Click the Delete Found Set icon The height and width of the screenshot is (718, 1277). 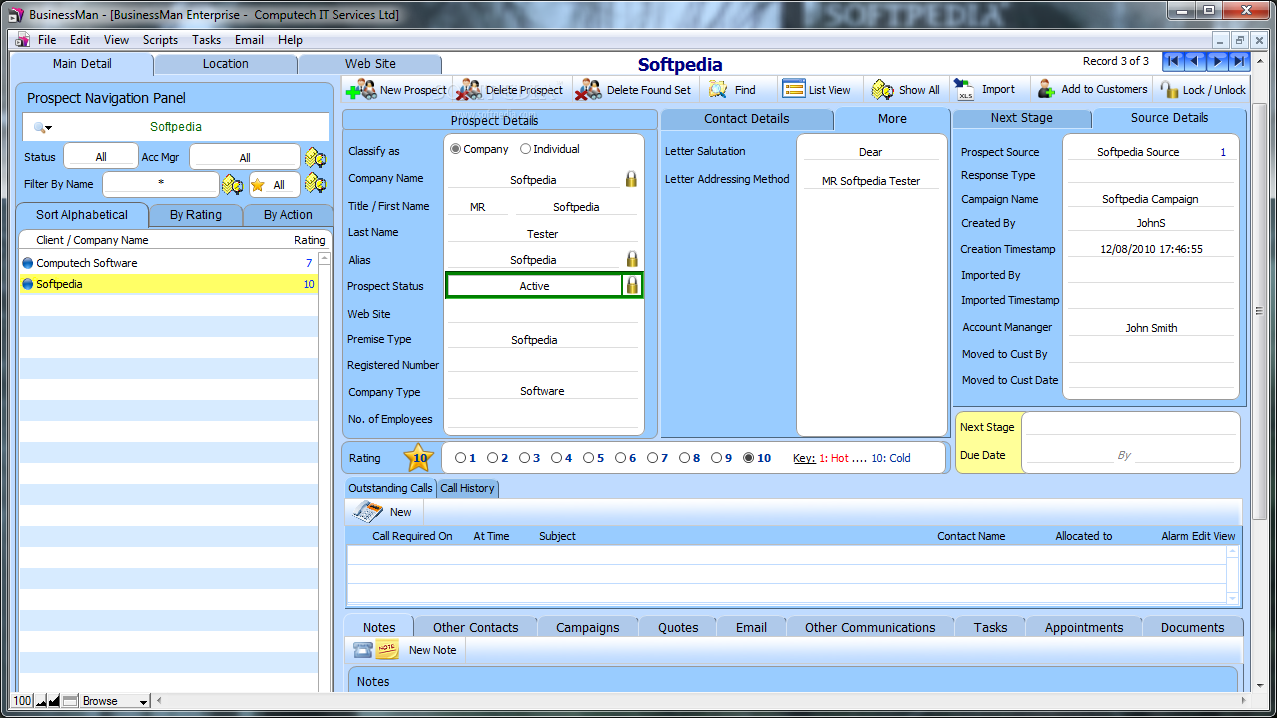click(589, 90)
